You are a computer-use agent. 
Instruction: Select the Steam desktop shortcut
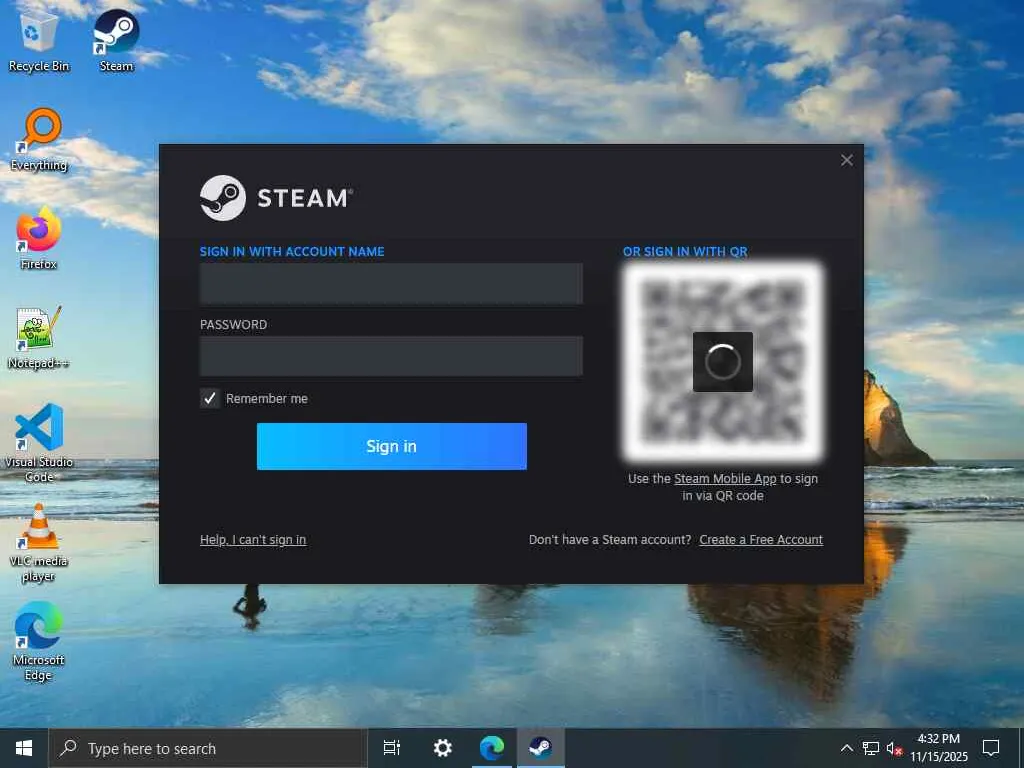(116, 40)
